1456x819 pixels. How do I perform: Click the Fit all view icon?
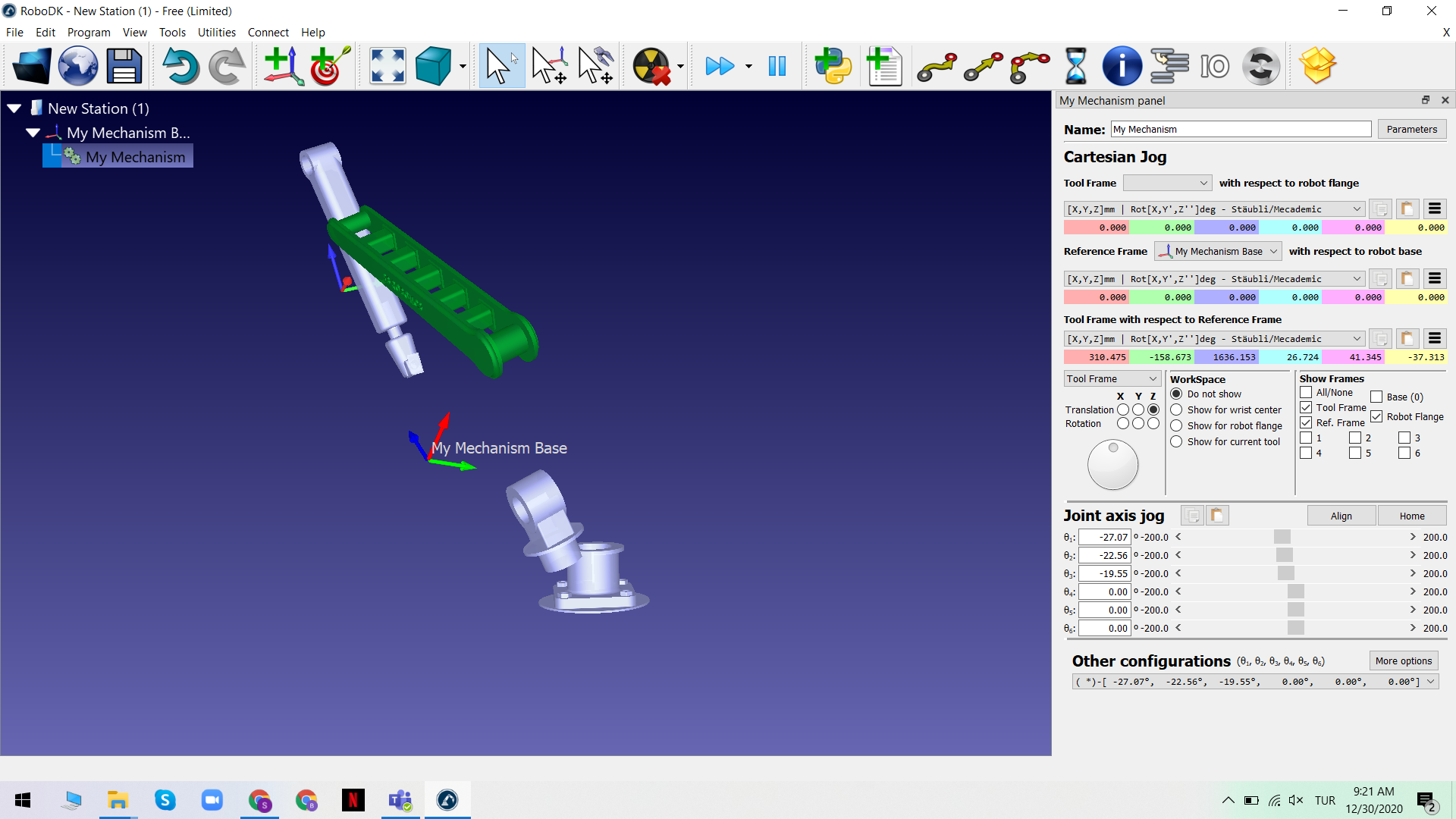click(388, 67)
